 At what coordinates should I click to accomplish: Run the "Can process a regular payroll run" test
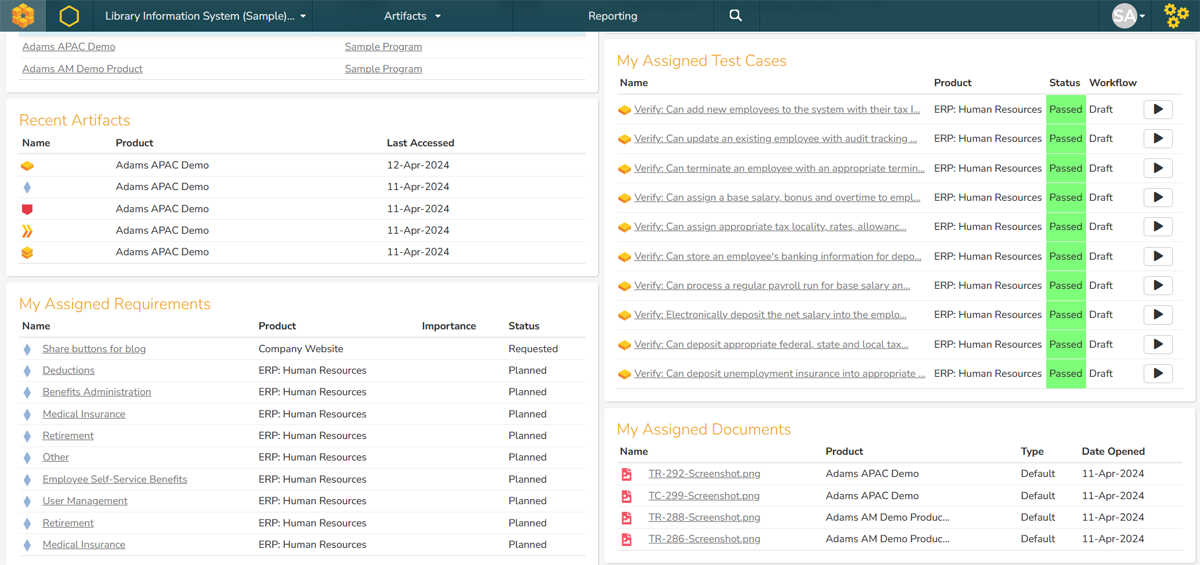coord(1157,286)
